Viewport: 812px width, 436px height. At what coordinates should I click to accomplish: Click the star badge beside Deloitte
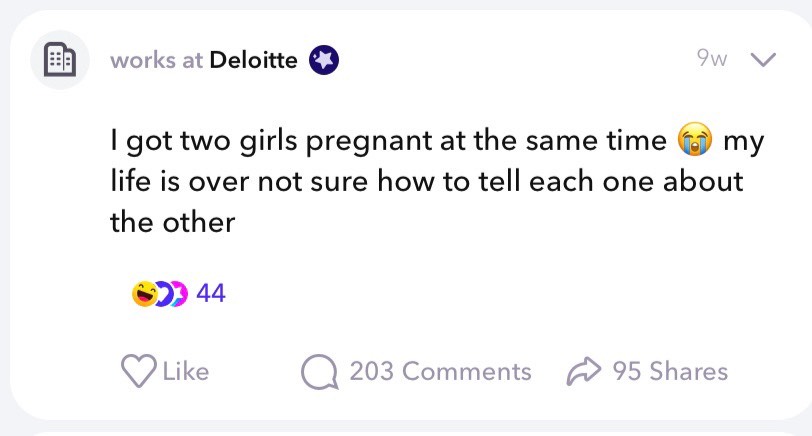click(324, 60)
